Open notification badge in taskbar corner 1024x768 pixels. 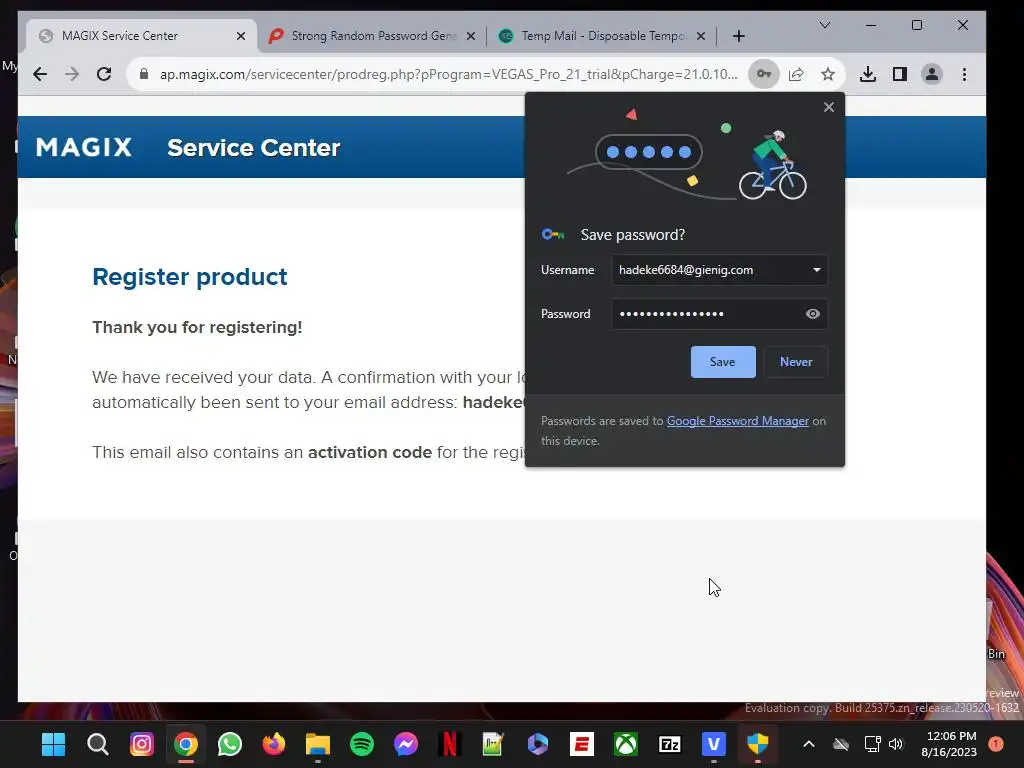(x=995, y=744)
